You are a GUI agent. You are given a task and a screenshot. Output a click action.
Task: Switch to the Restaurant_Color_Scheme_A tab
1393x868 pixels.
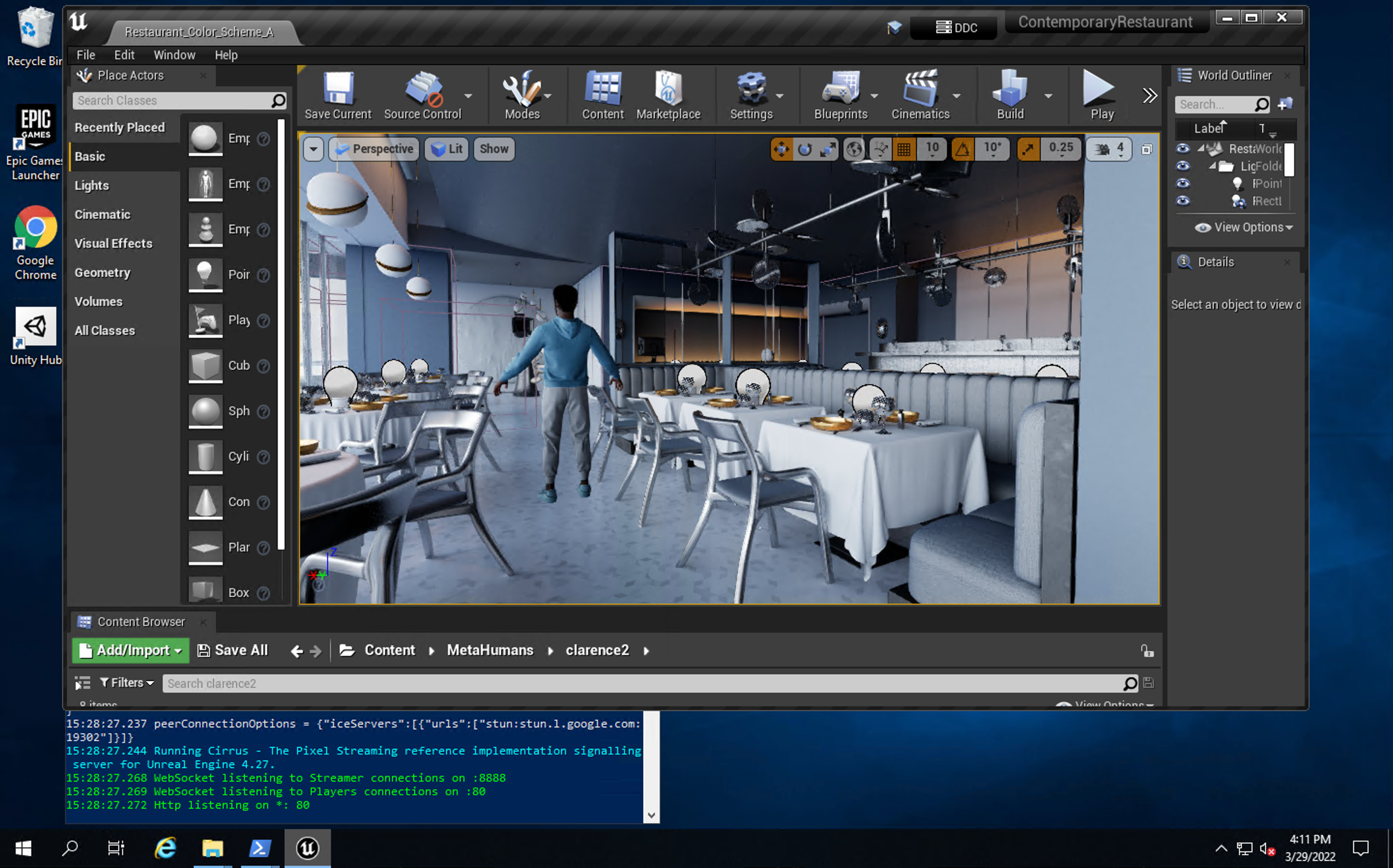(x=199, y=32)
